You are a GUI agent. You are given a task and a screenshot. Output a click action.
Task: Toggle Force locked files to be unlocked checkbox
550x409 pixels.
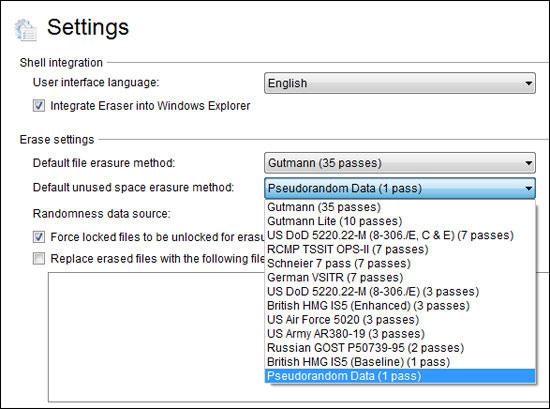tap(39, 237)
